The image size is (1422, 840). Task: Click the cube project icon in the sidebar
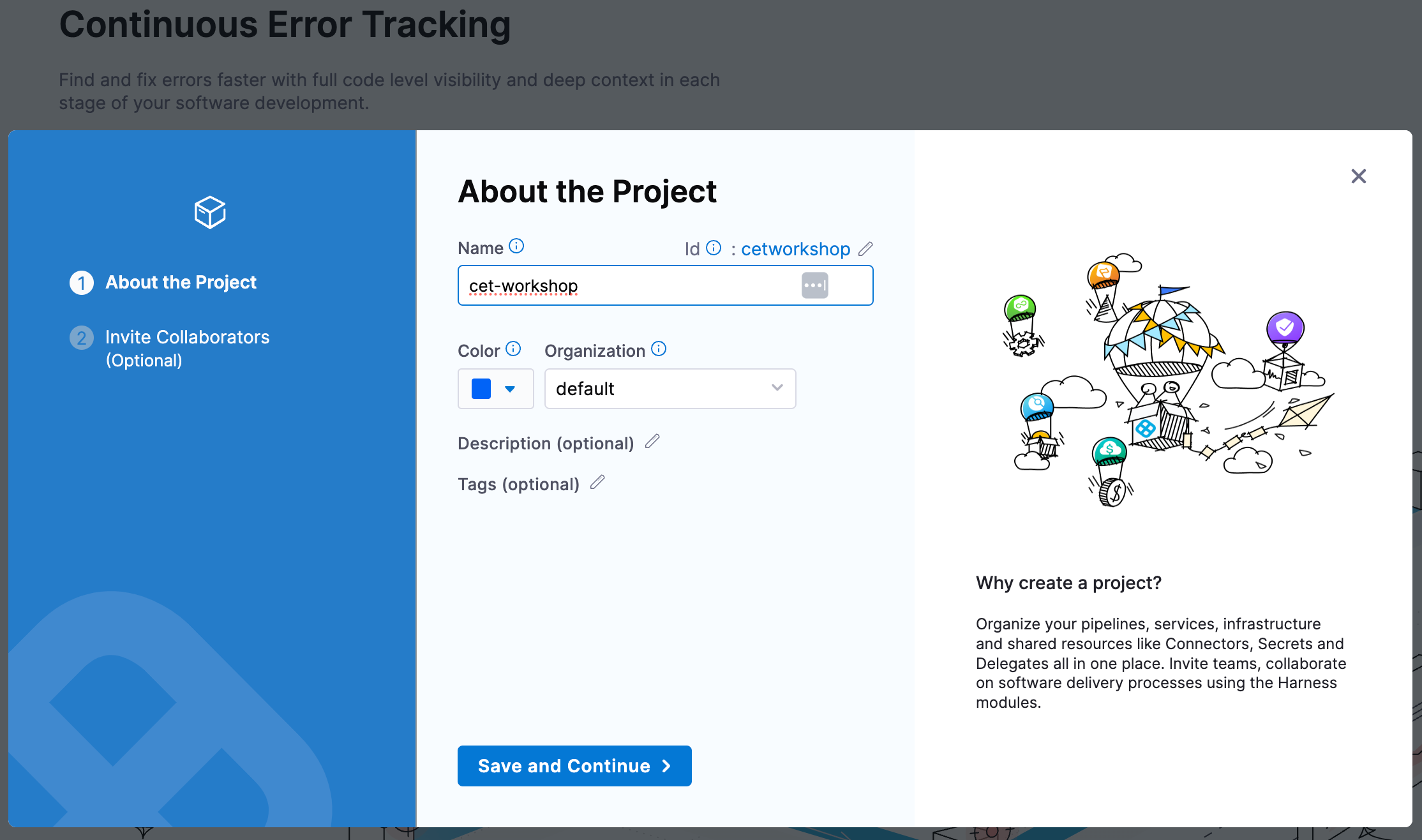tap(210, 213)
